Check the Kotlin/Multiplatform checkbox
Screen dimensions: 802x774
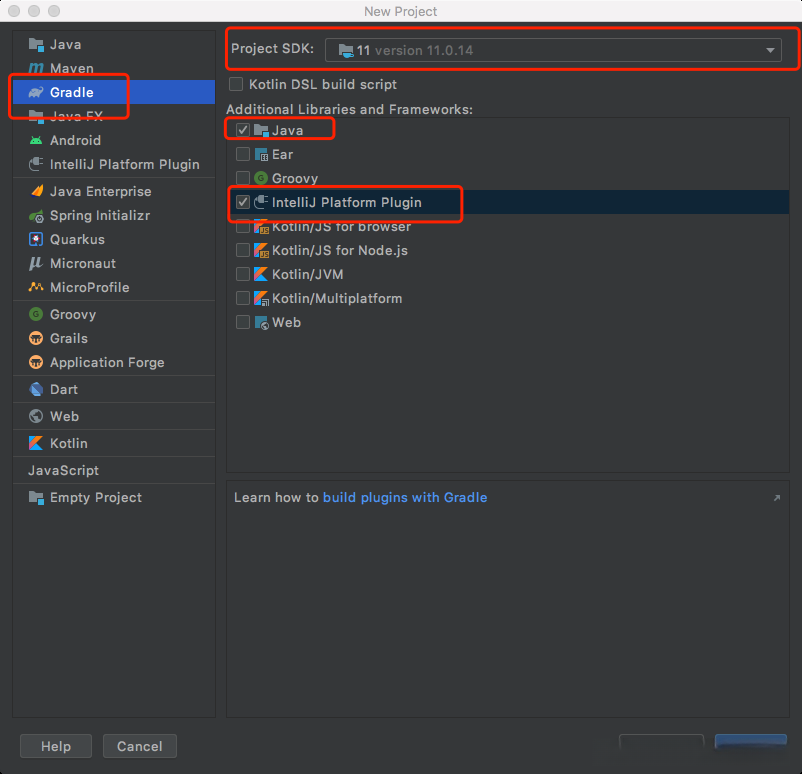point(243,298)
